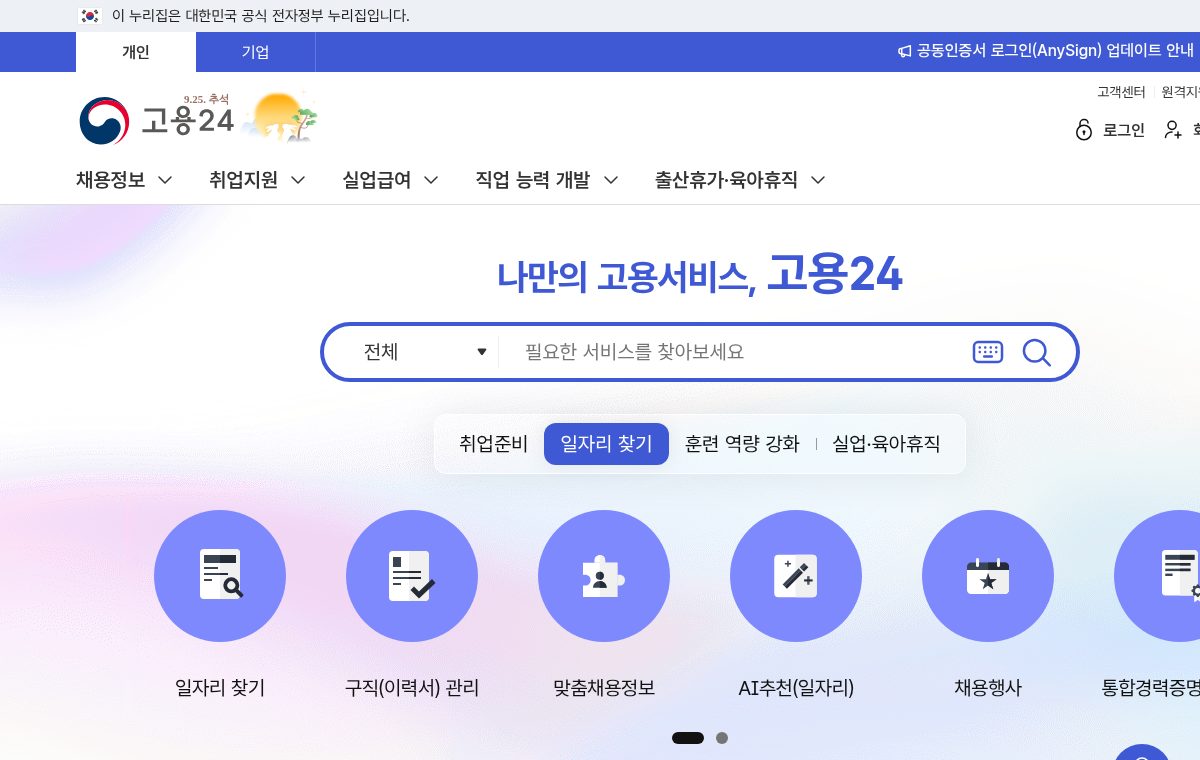This screenshot has width=1200, height=760.
Task: Click the AI추천(일자리) label
Action: tap(796, 688)
